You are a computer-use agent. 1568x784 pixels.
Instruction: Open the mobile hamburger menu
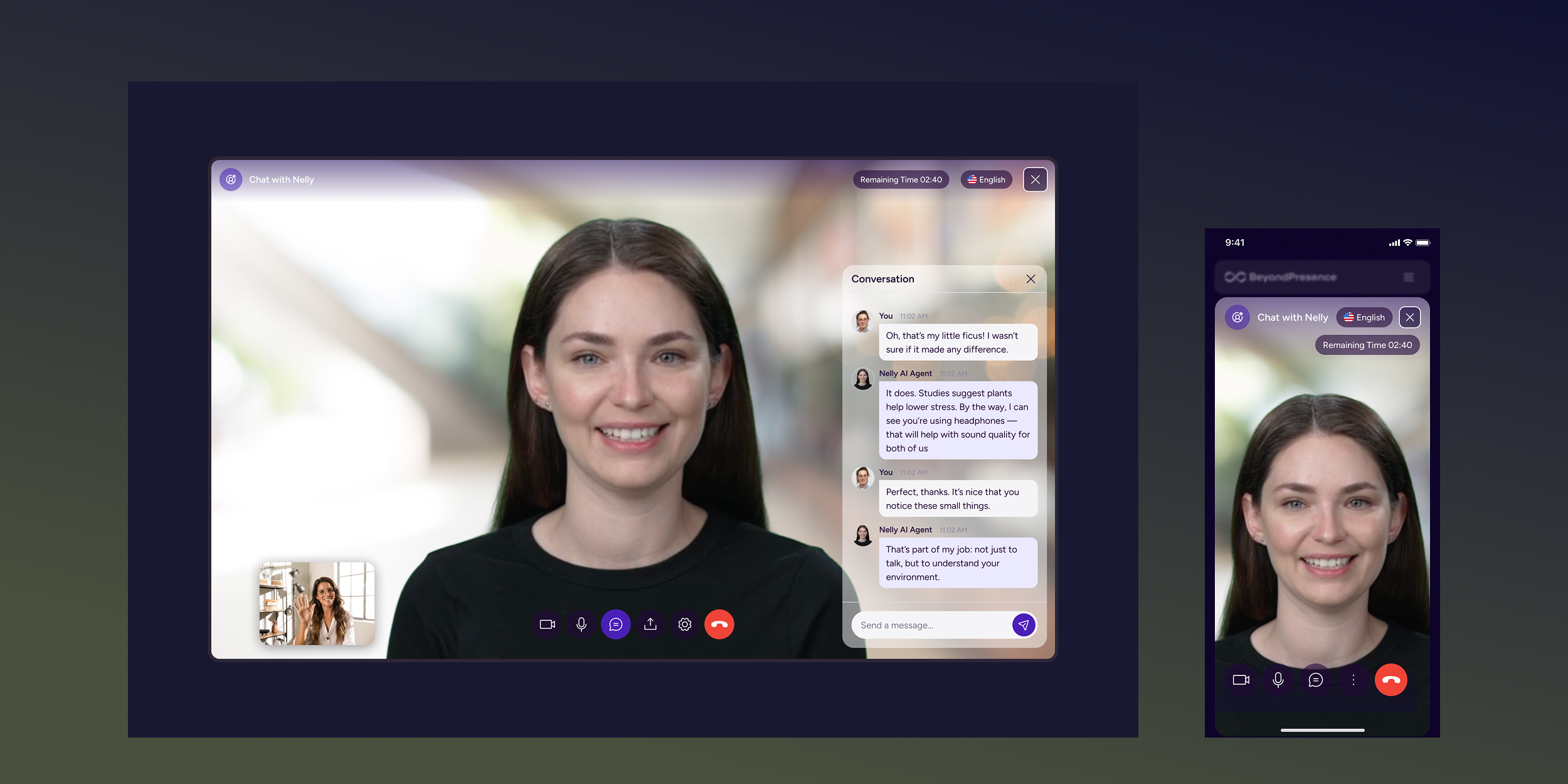pyautogui.click(x=1409, y=277)
